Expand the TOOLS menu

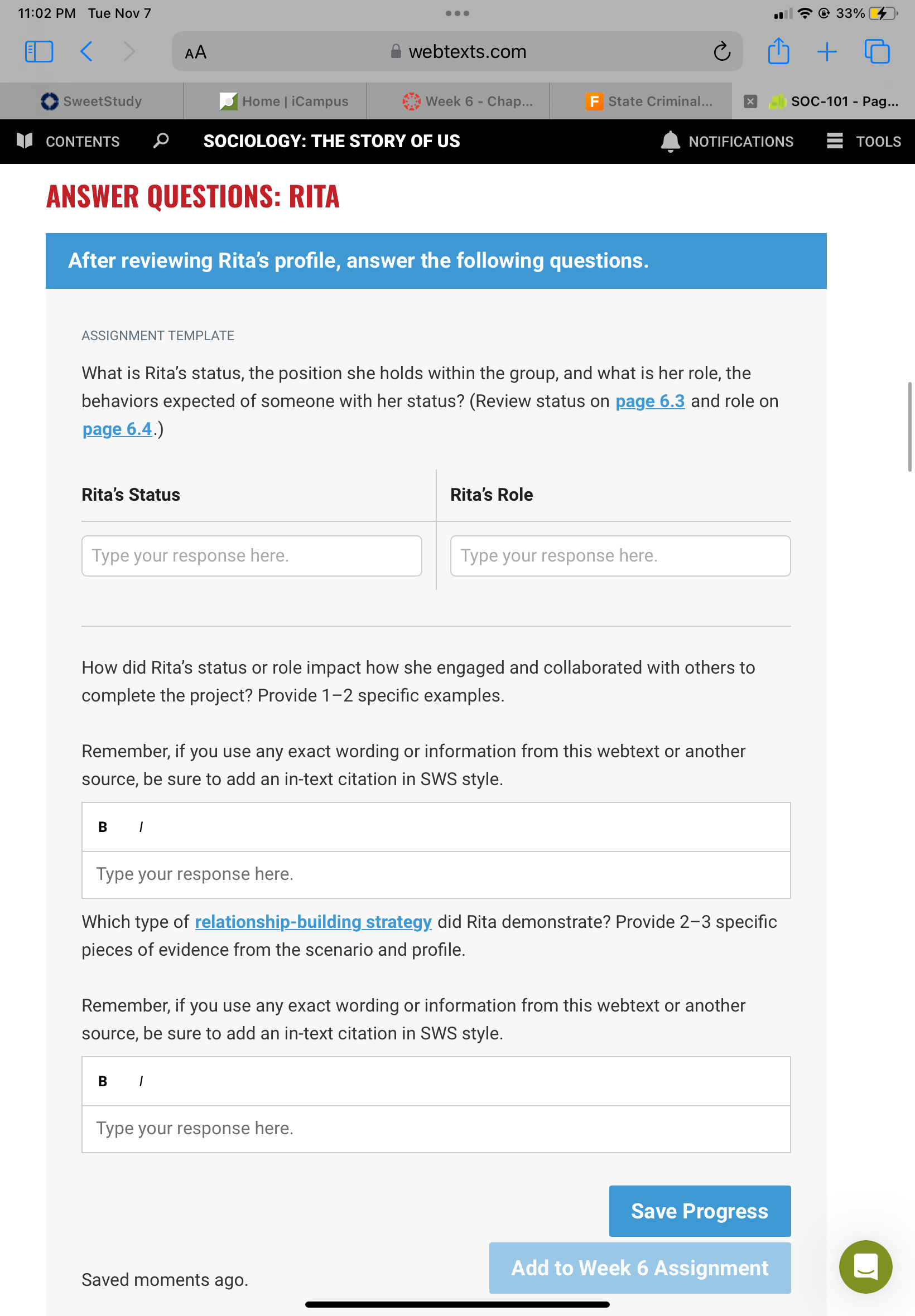click(x=864, y=141)
